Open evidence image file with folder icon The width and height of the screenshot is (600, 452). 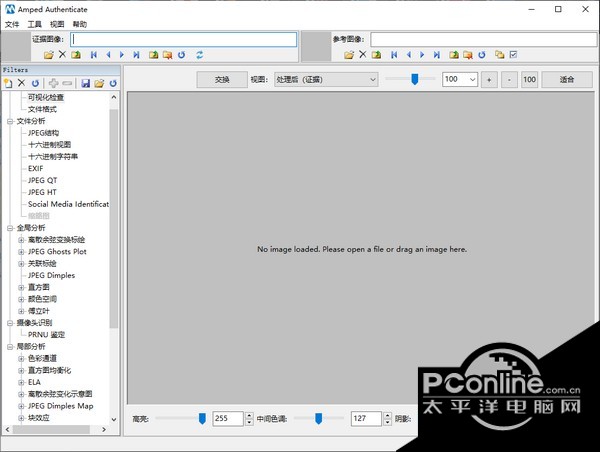(x=49, y=55)
